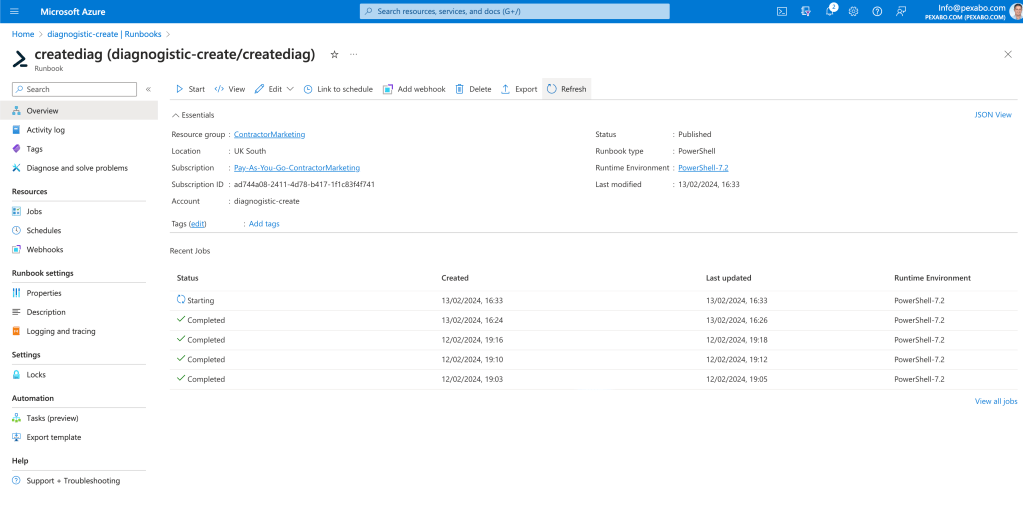
Task: Close the runbook blade with X
Action: pos(1008,55)
